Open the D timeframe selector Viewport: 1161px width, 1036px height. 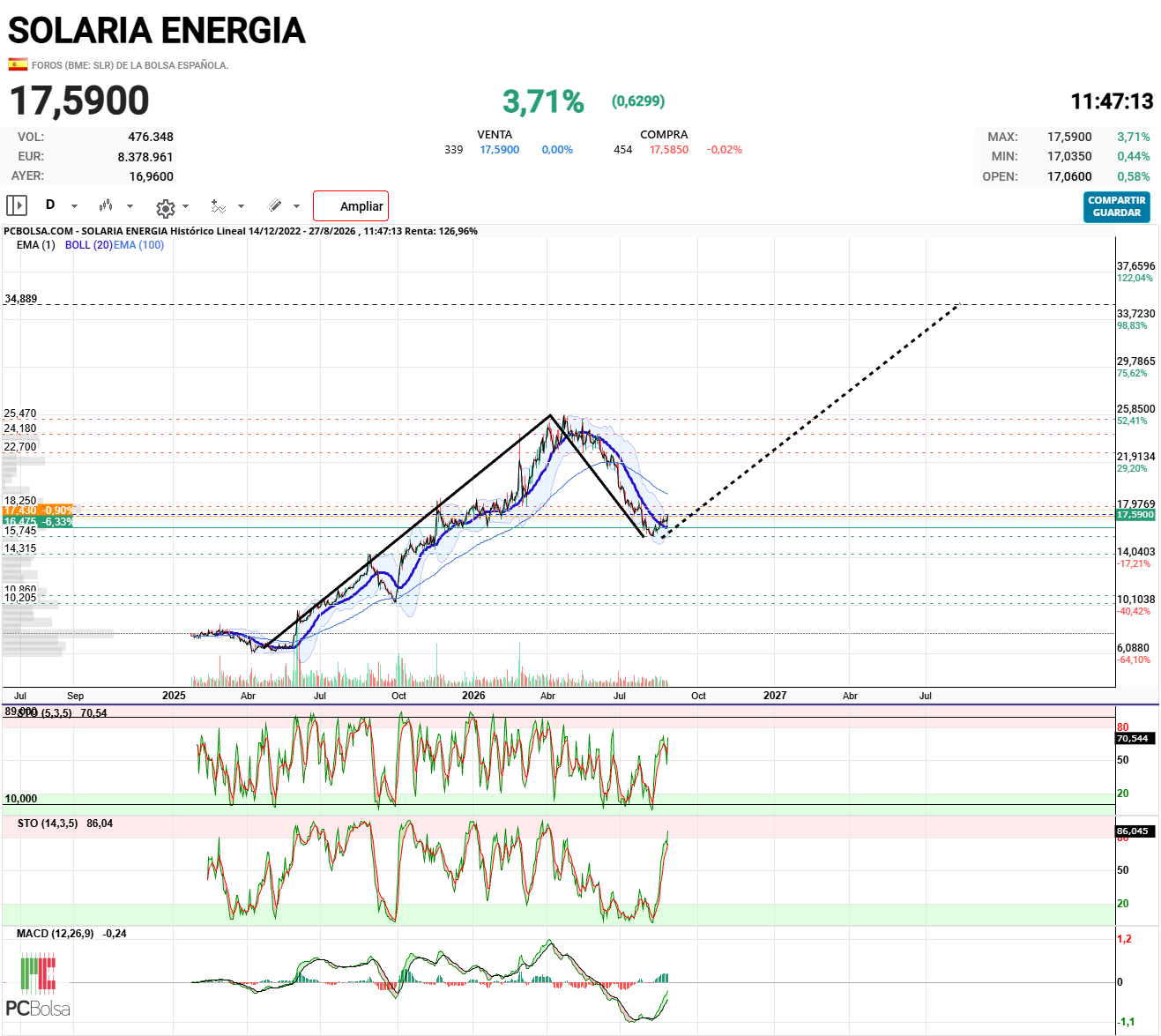tap(50, 205)
